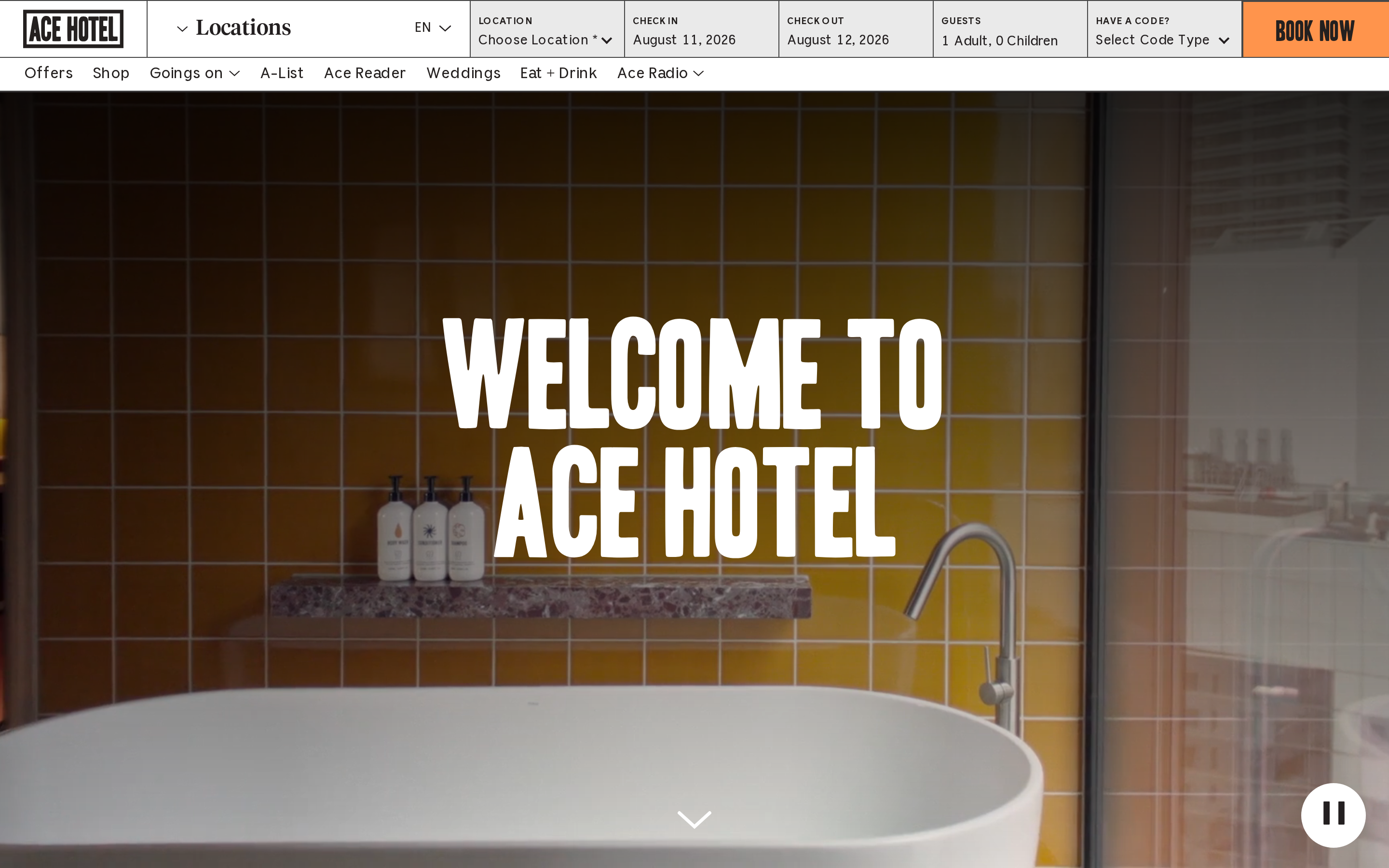Open the Shop link
This screenshot has height=868, width=1389.
(x=111, y=73)
